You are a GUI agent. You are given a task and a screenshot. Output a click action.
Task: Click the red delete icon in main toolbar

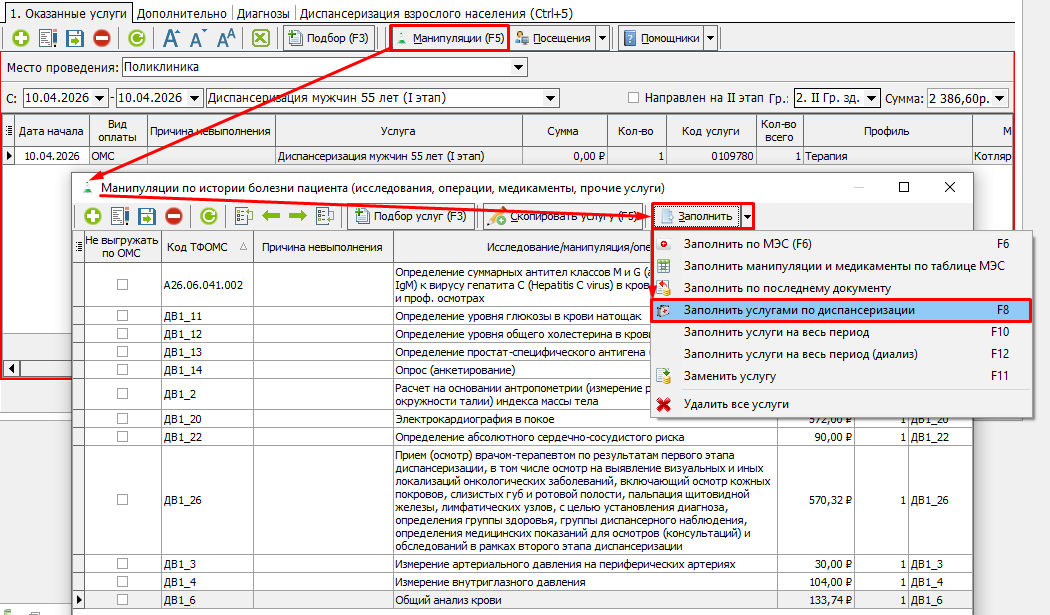pyautogui.click(x=102, y=39)
